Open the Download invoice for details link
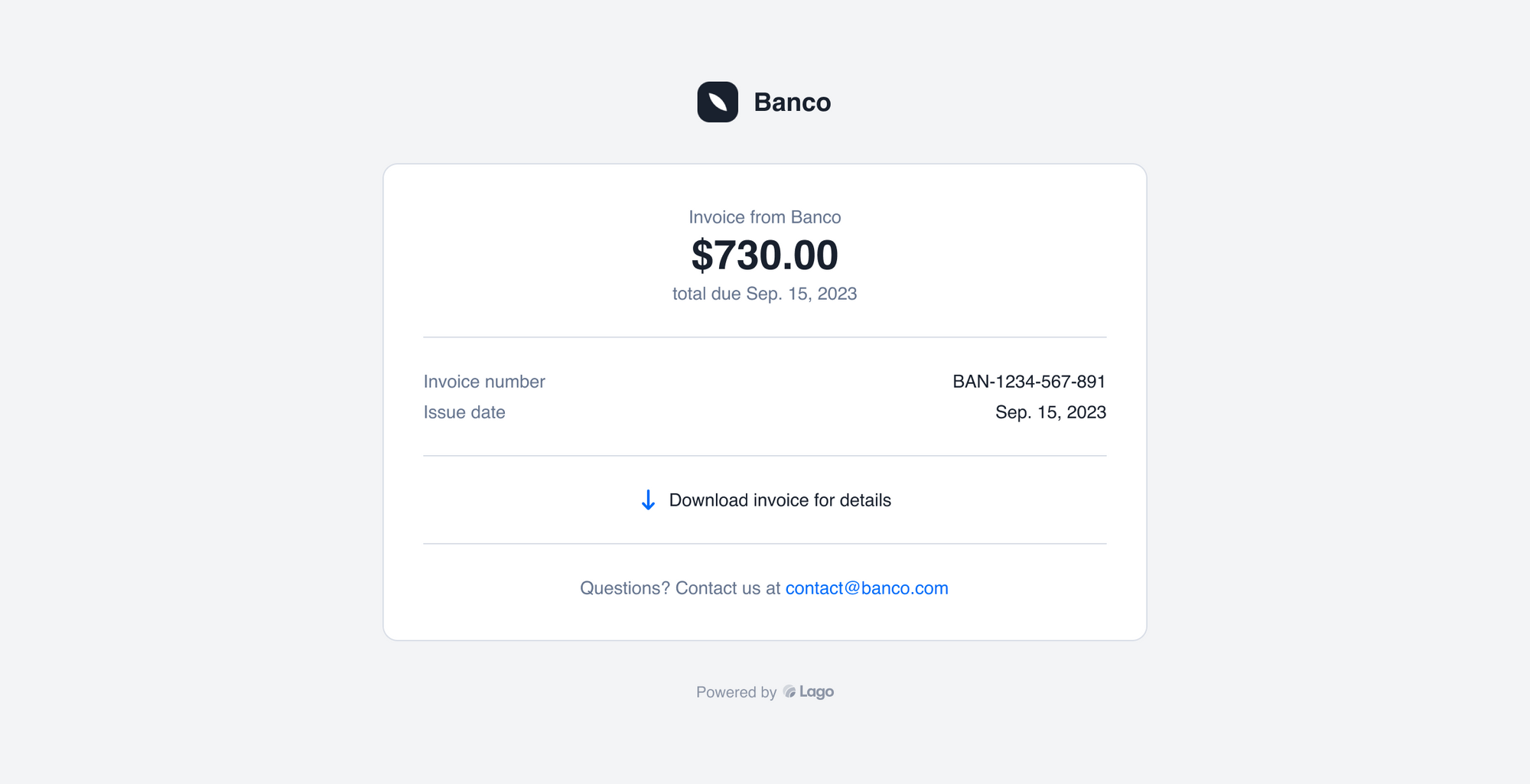1530x784 pixels. 765,500
